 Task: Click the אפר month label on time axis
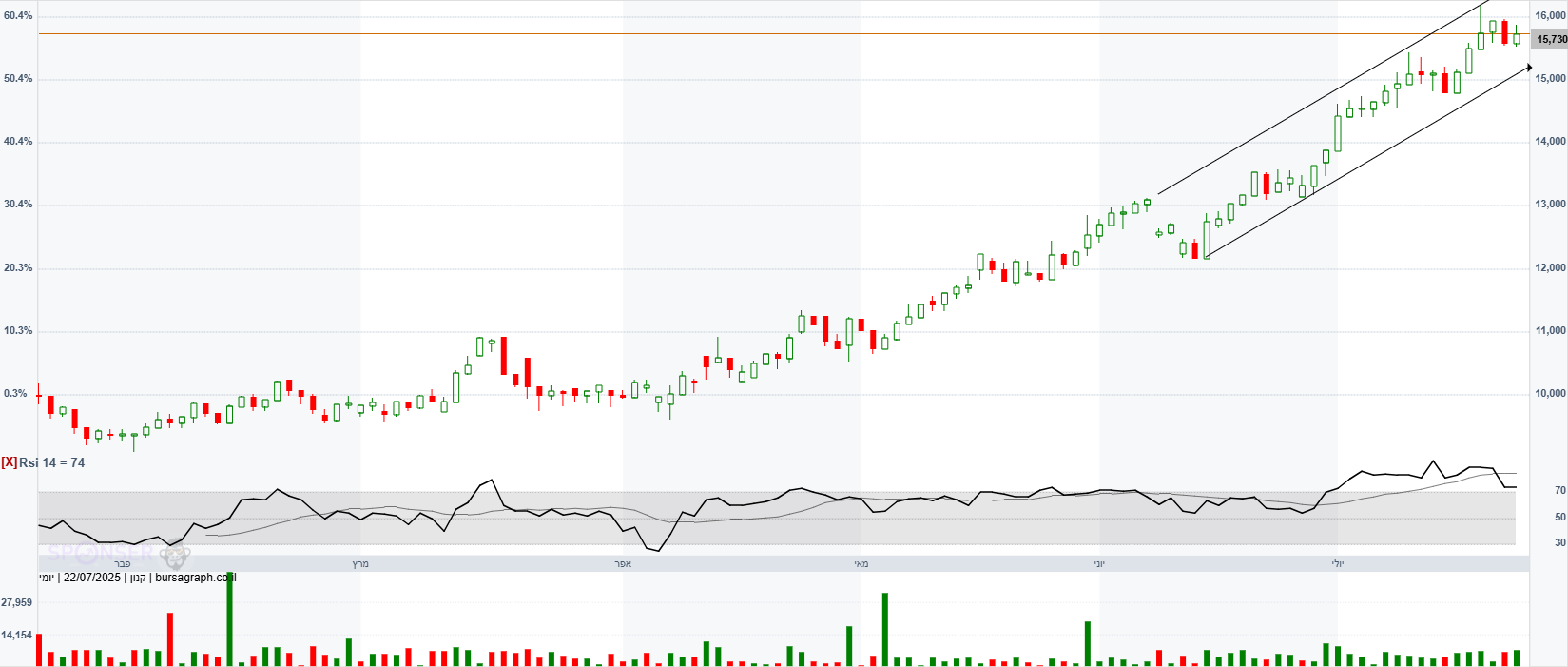click(623, 564)
